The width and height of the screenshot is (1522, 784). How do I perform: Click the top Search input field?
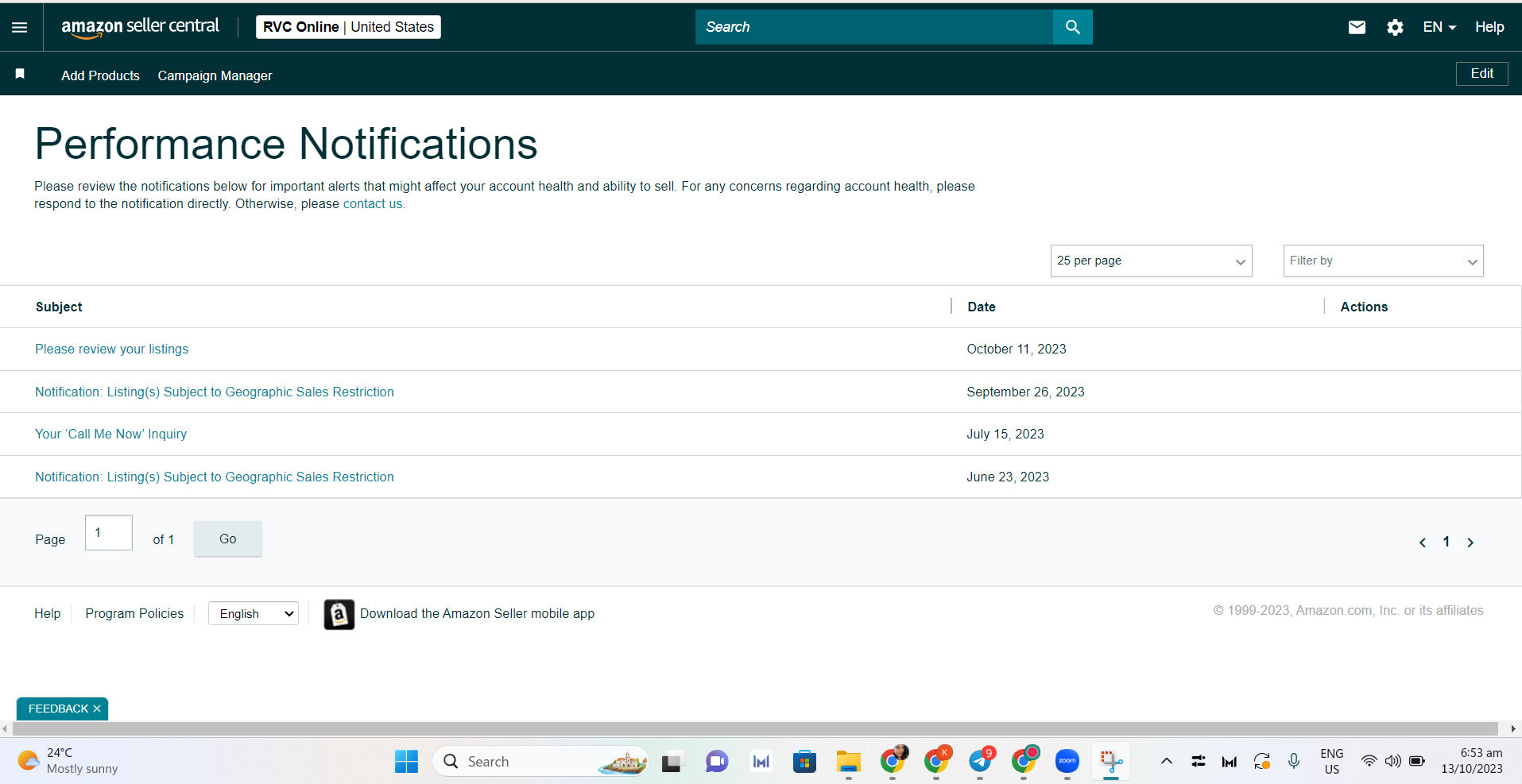(874, 27)
